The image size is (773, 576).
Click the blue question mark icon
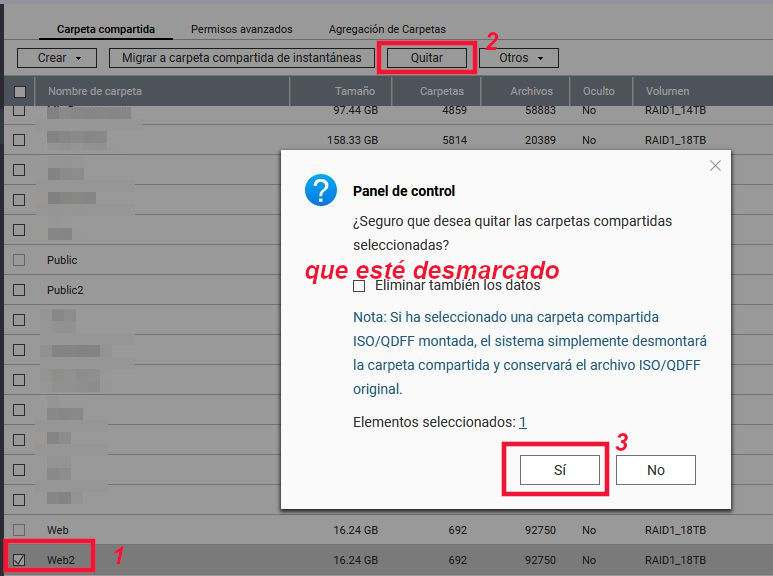click(x=321, y=190)
